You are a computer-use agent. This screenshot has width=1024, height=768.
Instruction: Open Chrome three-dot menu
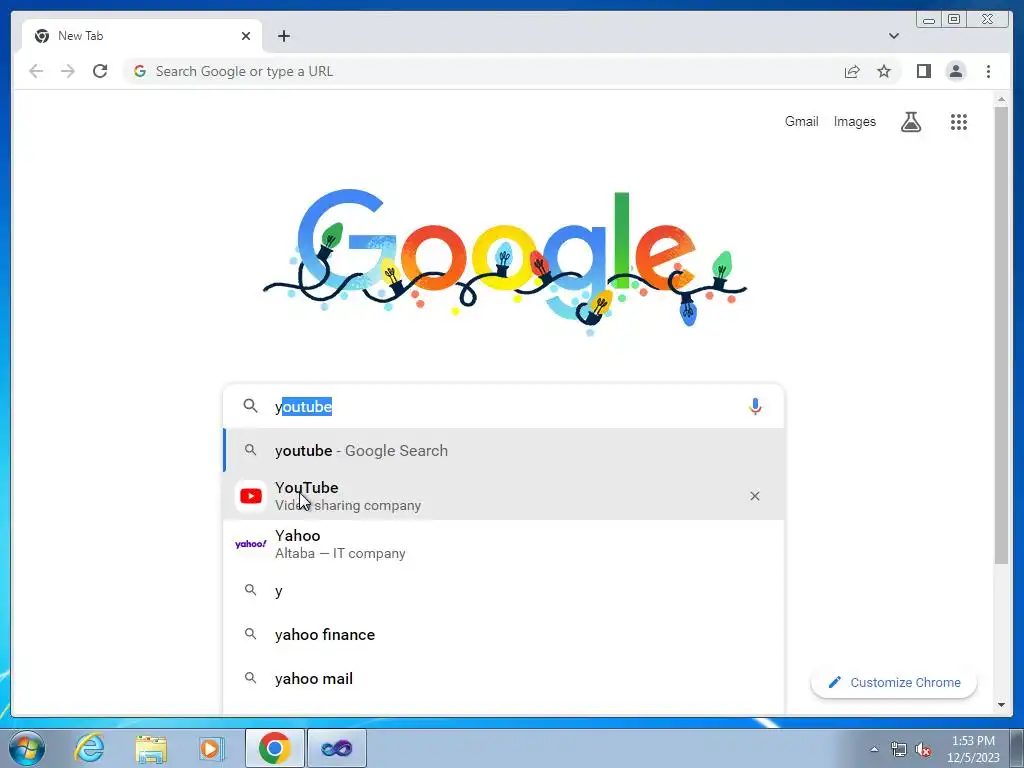pos(988,71)
